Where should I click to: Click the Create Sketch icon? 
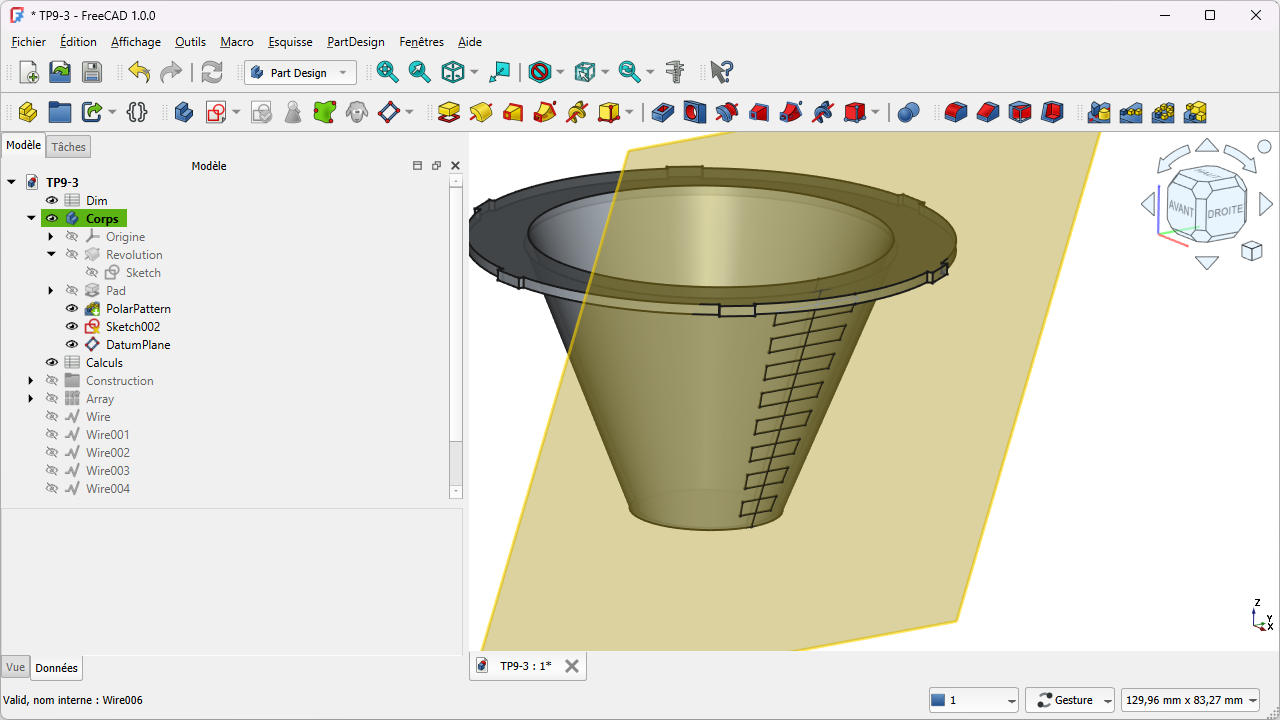point(216,112)
